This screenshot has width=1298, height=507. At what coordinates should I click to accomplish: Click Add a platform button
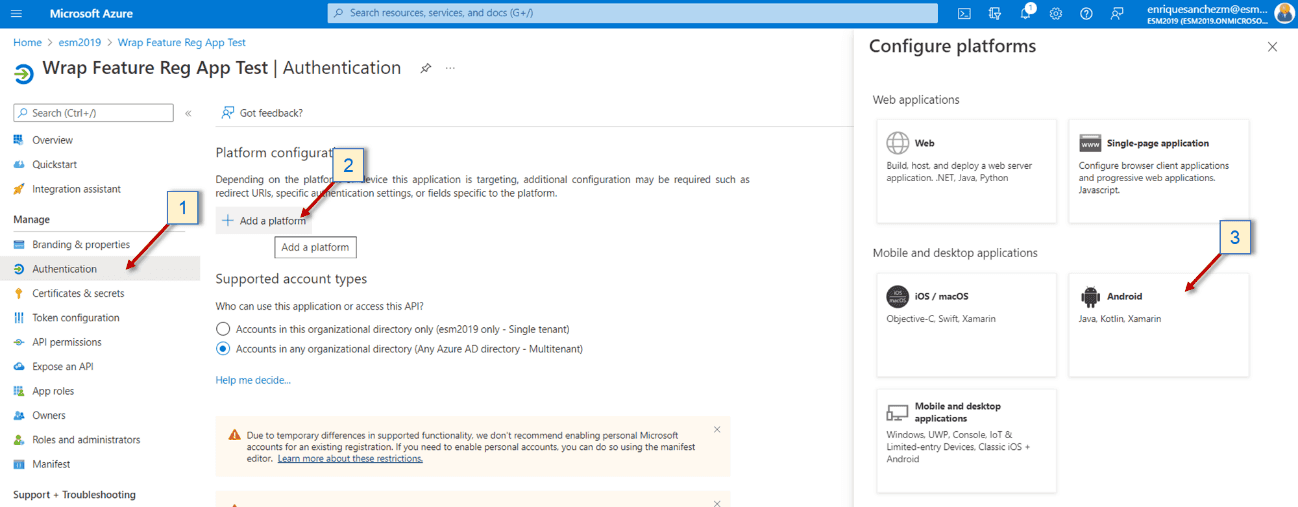coord(264,221)
